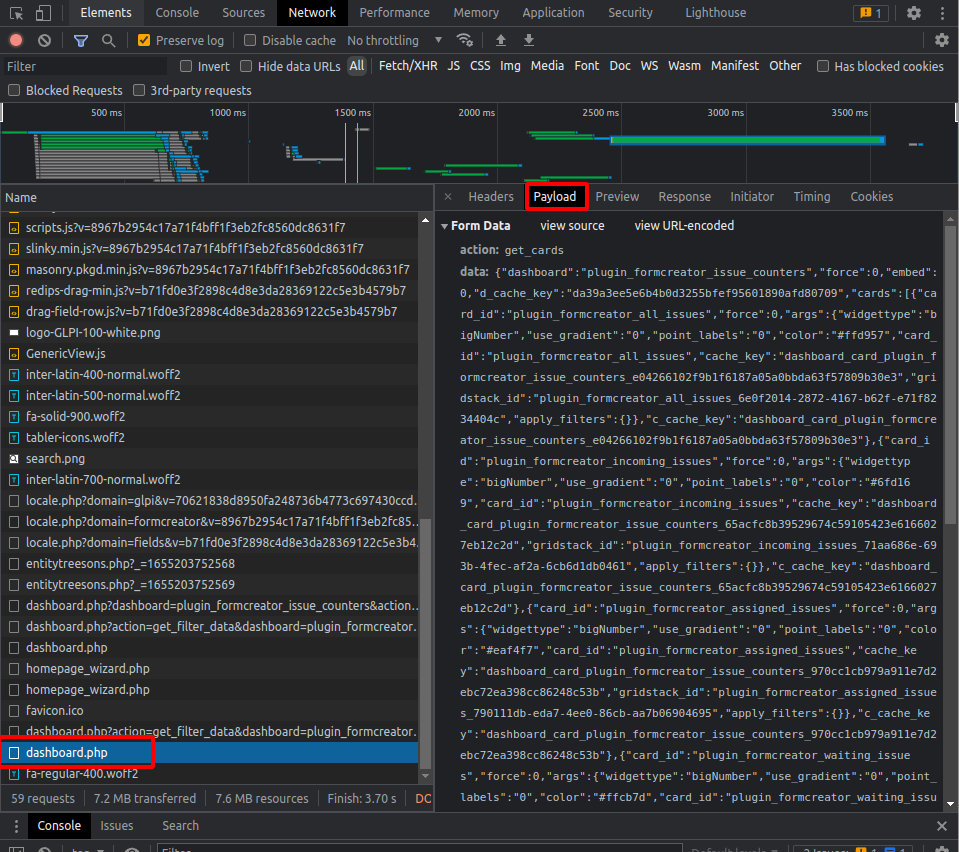Viewport: 959px width, 852px height.
Task: Open network conditions settings icon
Action: [464, 40]
